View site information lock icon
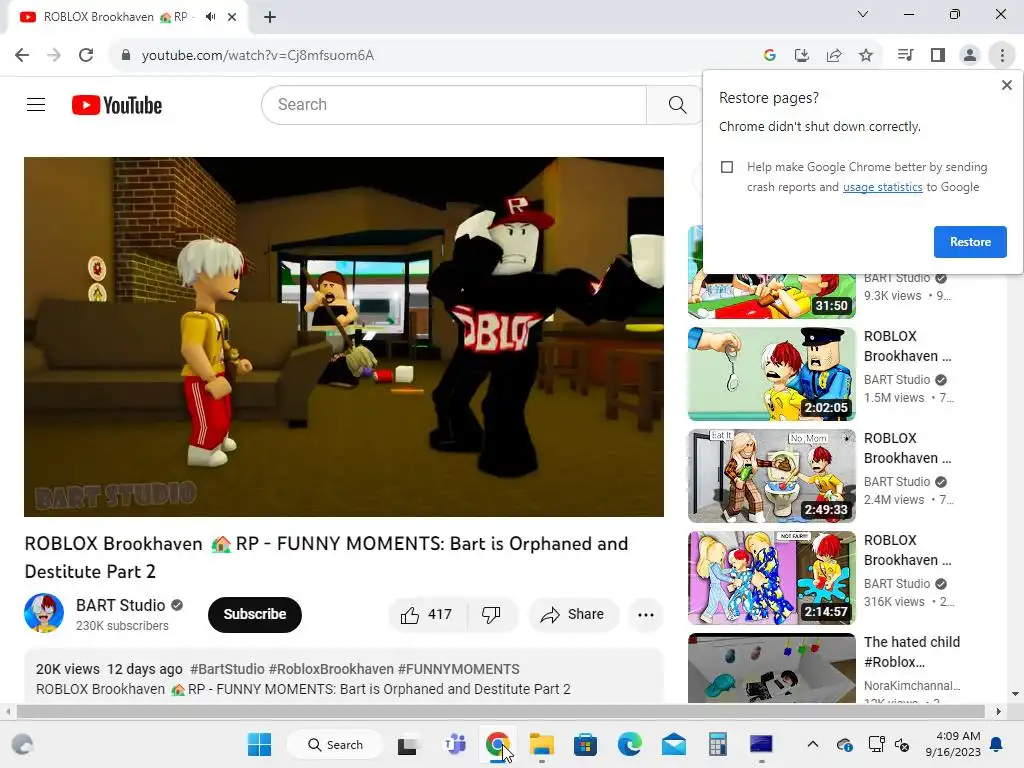This screenshot has height=768, width=1024. [126, 55]
